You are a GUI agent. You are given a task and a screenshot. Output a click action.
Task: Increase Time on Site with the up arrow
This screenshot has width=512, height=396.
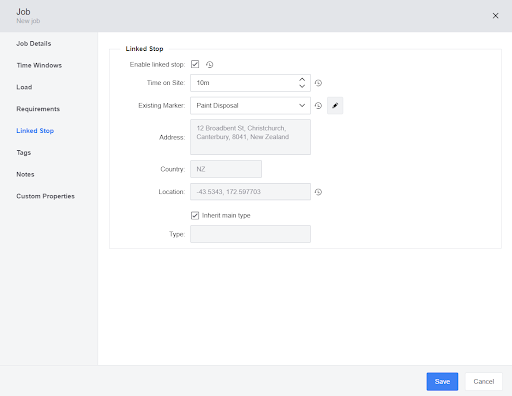(x=302, y=80)
